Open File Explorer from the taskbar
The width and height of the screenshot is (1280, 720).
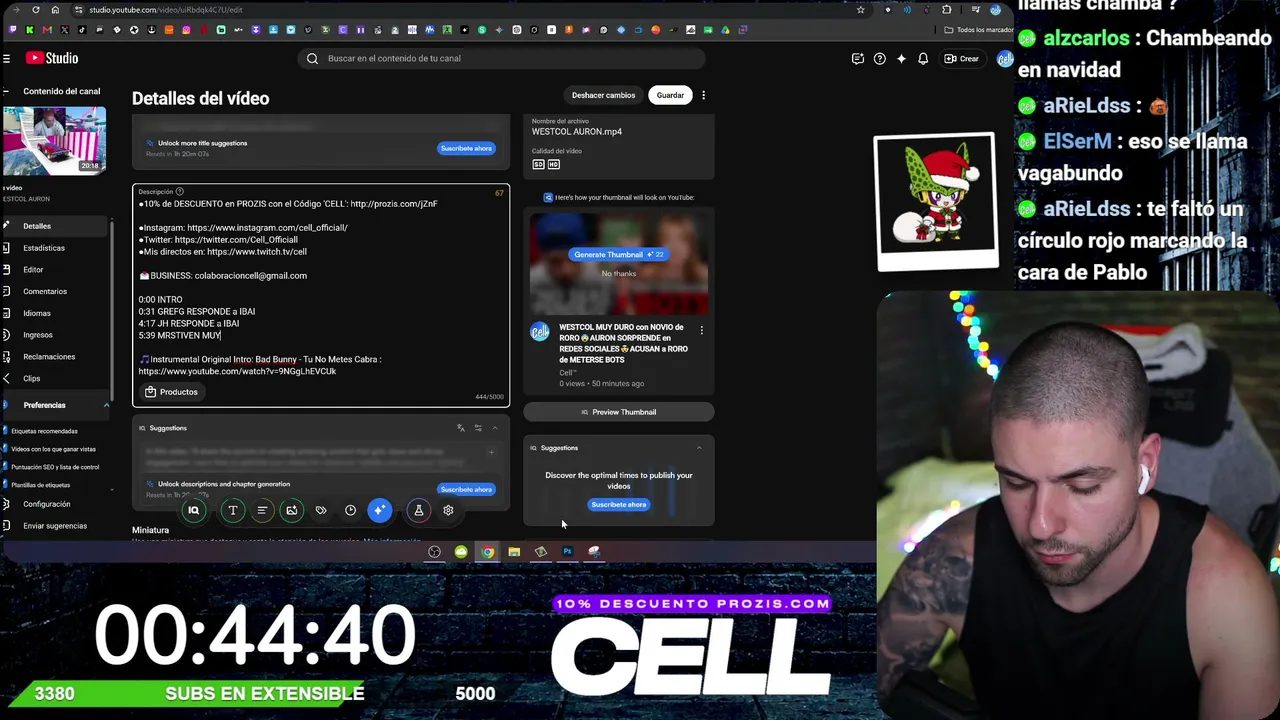(514, 552)
